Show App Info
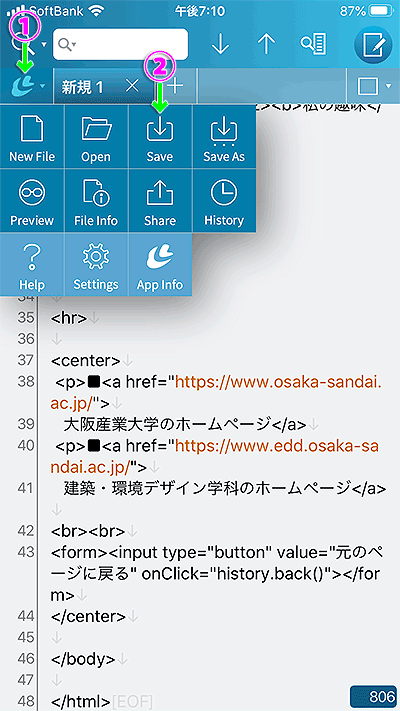 (160, 265)
